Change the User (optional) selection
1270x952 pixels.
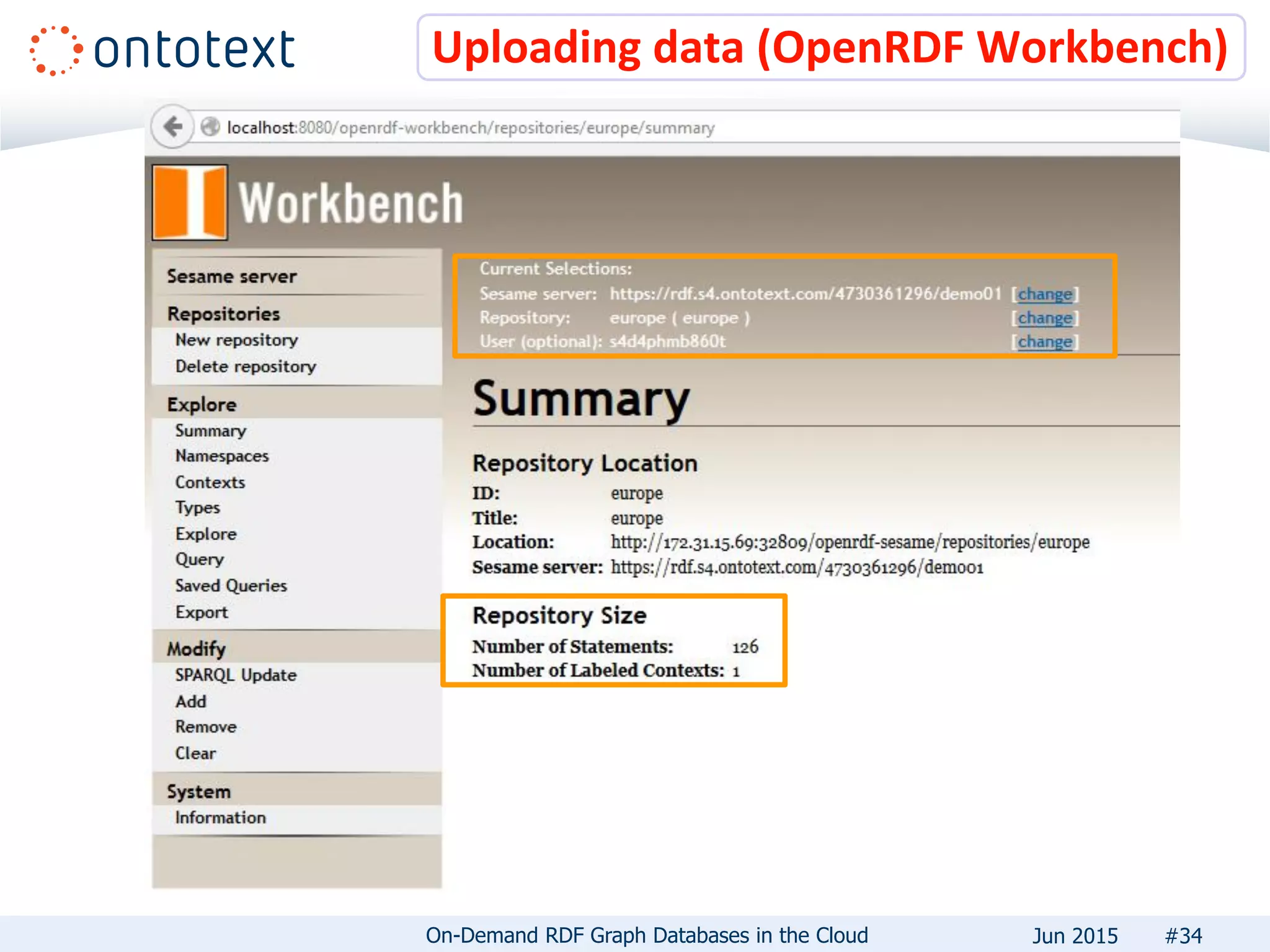pyautogui.click(x=1045, y=342)
